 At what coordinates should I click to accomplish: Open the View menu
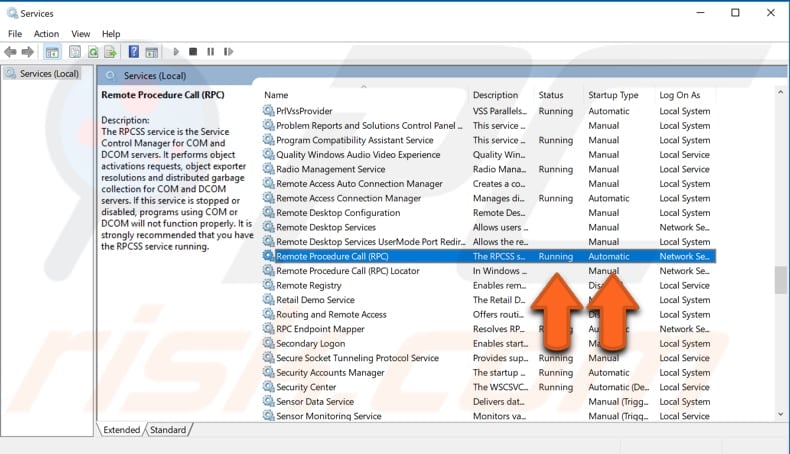81,34
